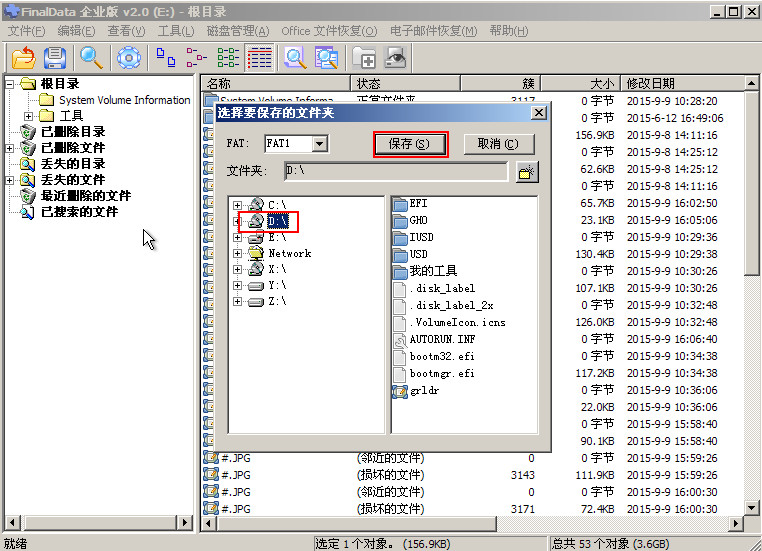Open the 编辑(E) menu

[76, 31]
